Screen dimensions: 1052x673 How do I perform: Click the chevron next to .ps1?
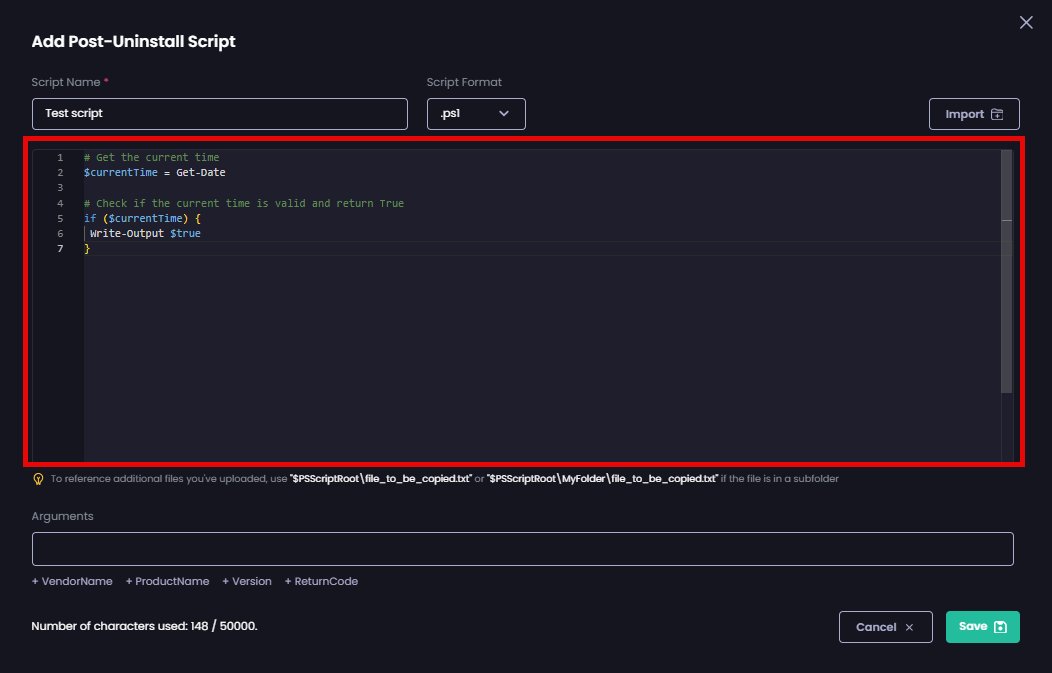point(504,114)
